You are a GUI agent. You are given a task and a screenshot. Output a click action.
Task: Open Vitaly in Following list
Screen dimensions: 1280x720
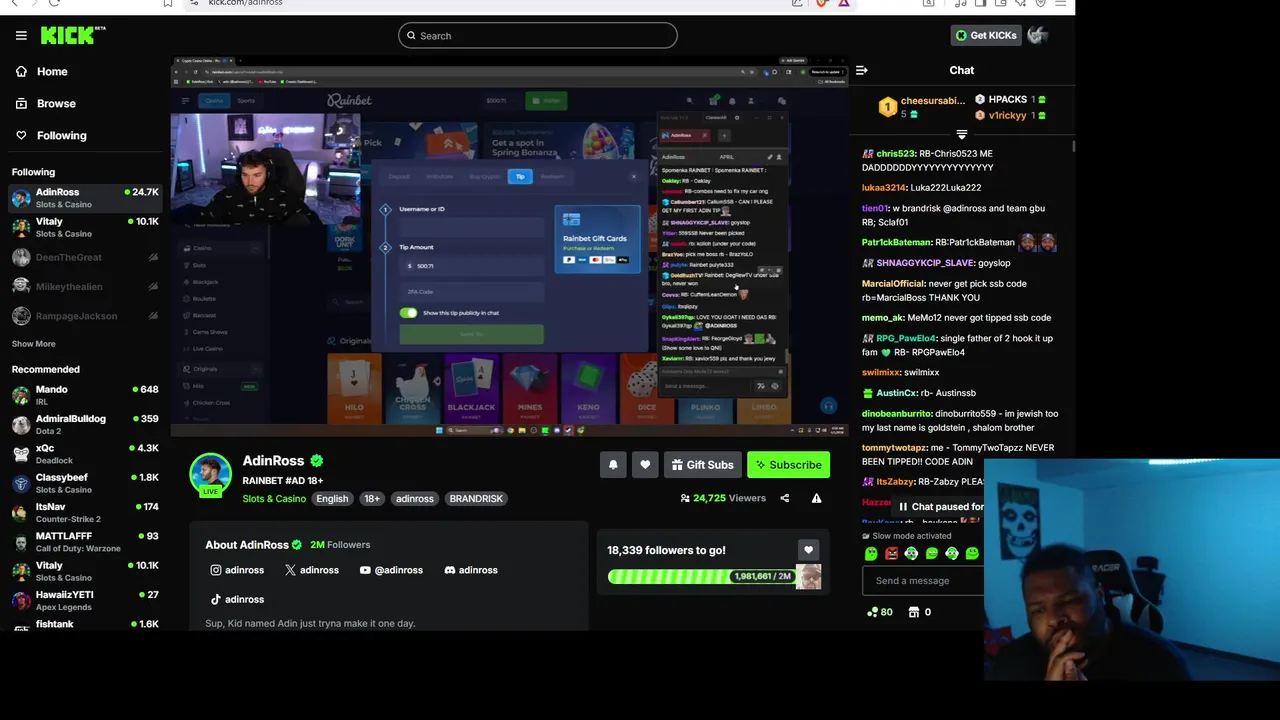click(85, 227)
